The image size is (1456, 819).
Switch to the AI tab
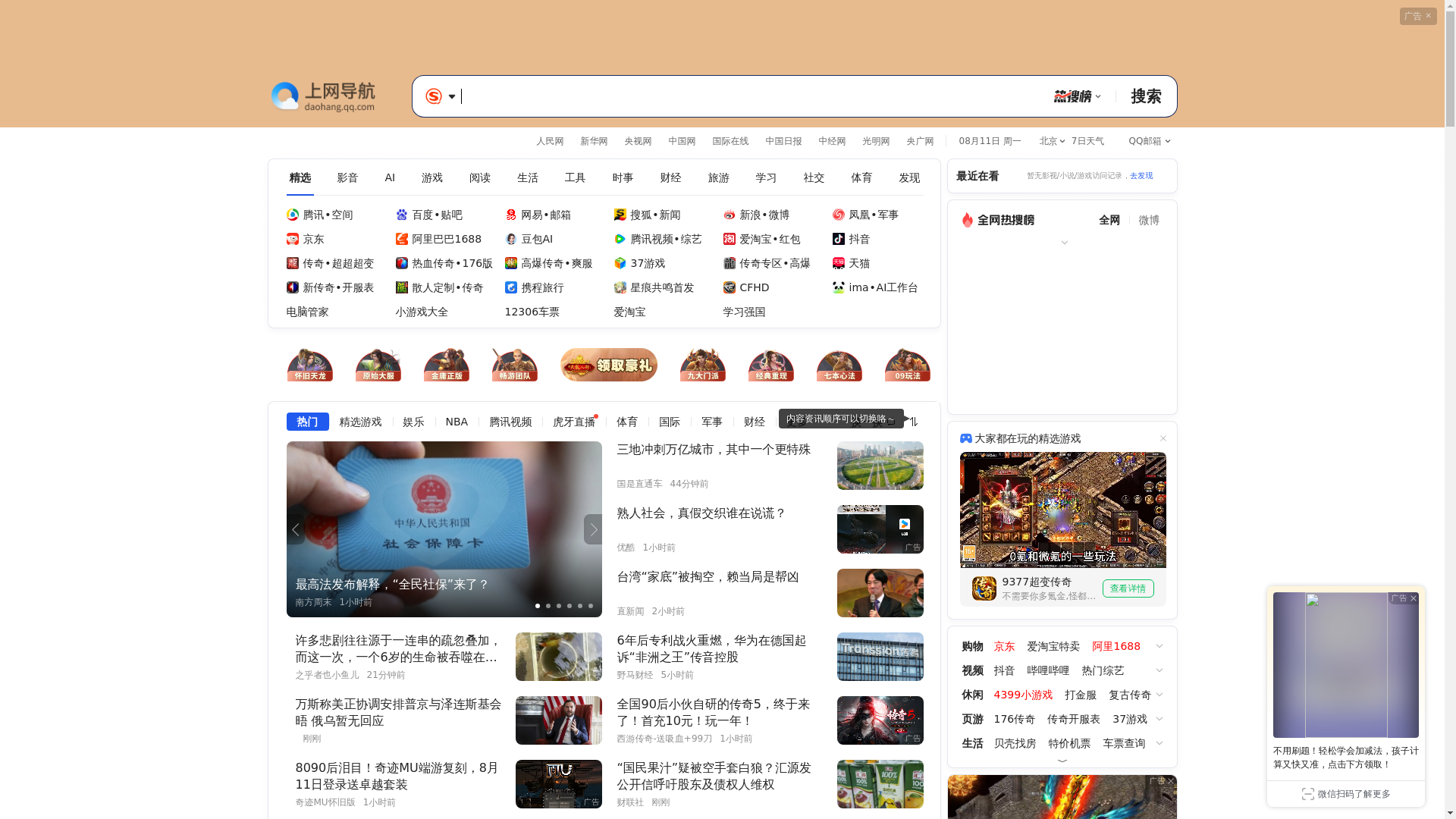pyautogui.click(x=390, y=178)
